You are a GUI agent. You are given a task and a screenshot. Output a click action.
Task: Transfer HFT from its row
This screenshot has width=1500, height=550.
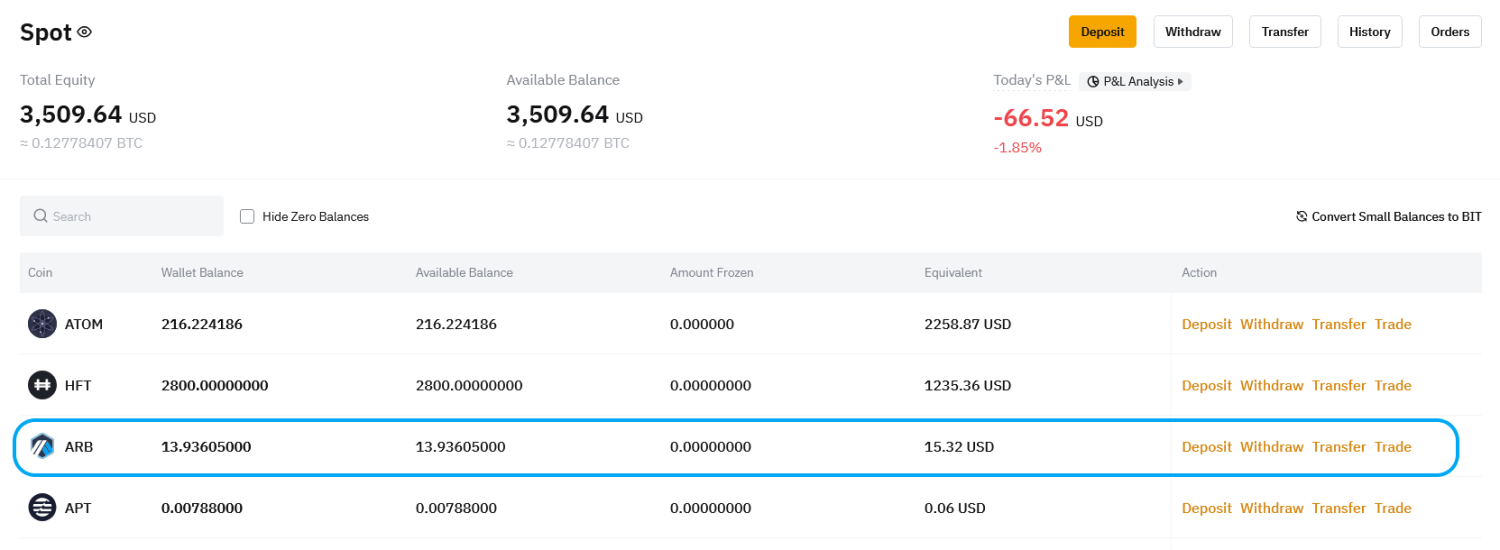(1339, 385)
